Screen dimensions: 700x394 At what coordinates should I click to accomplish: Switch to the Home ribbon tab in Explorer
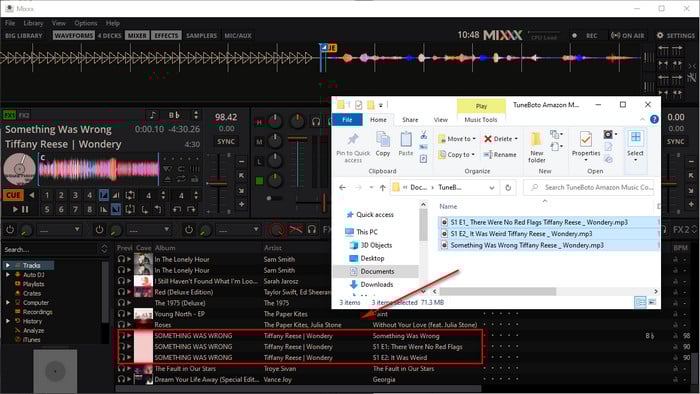point(378,120)
